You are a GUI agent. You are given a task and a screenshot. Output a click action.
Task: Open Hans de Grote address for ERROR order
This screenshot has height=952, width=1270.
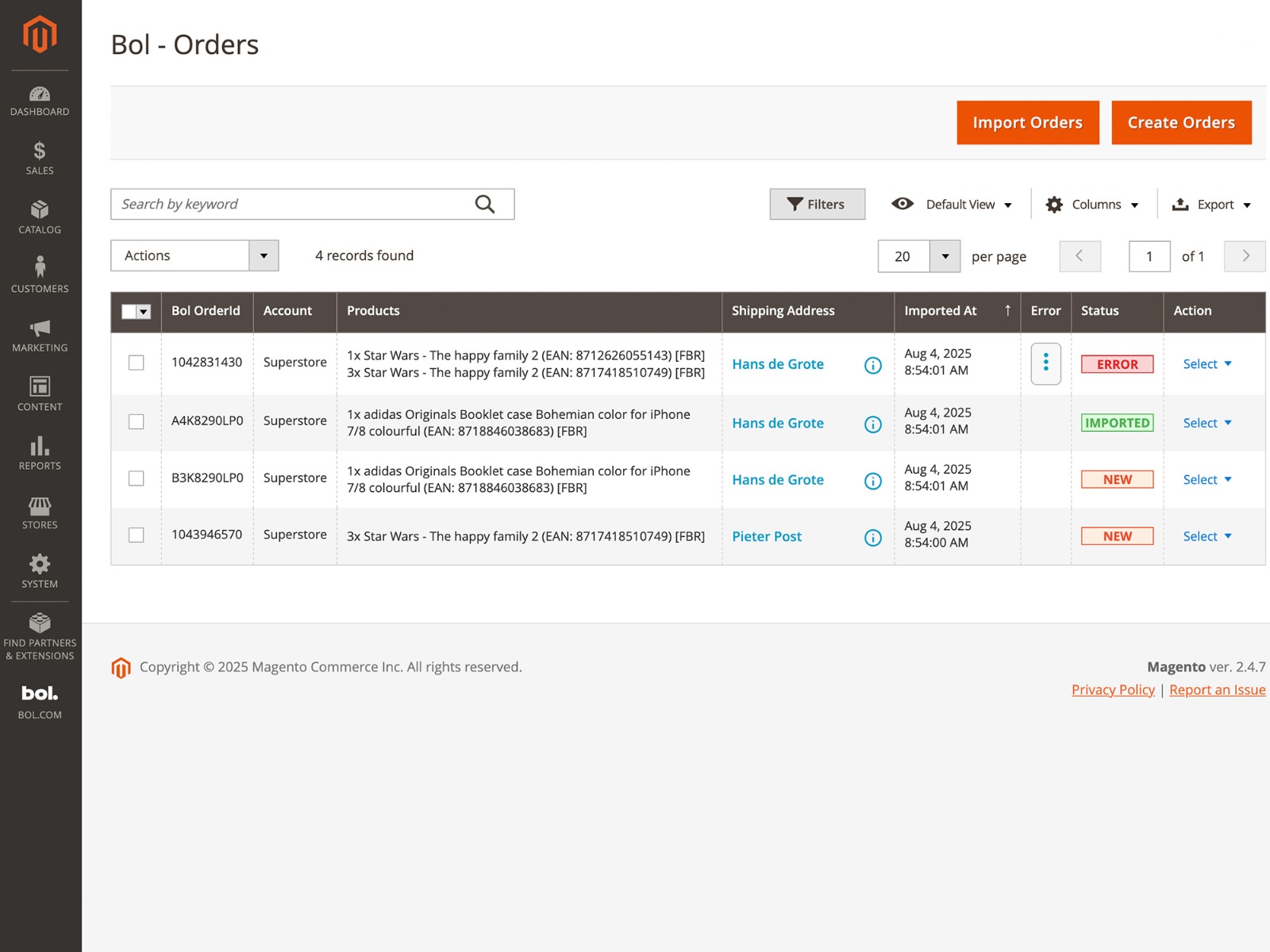[x=778, y=364]
